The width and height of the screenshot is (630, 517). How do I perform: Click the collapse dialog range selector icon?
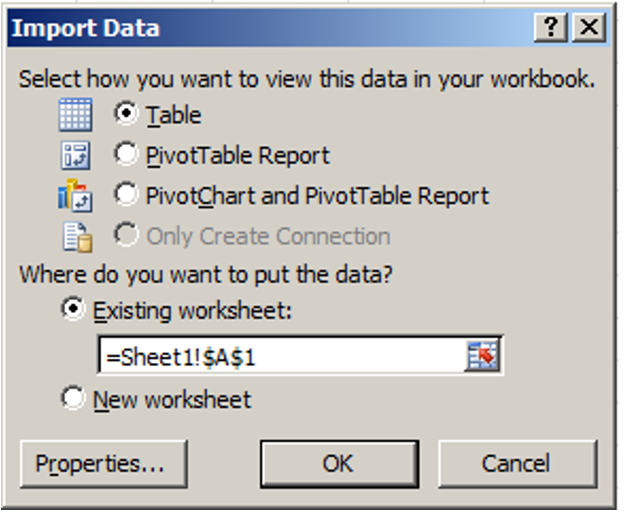tap(483, 357)
